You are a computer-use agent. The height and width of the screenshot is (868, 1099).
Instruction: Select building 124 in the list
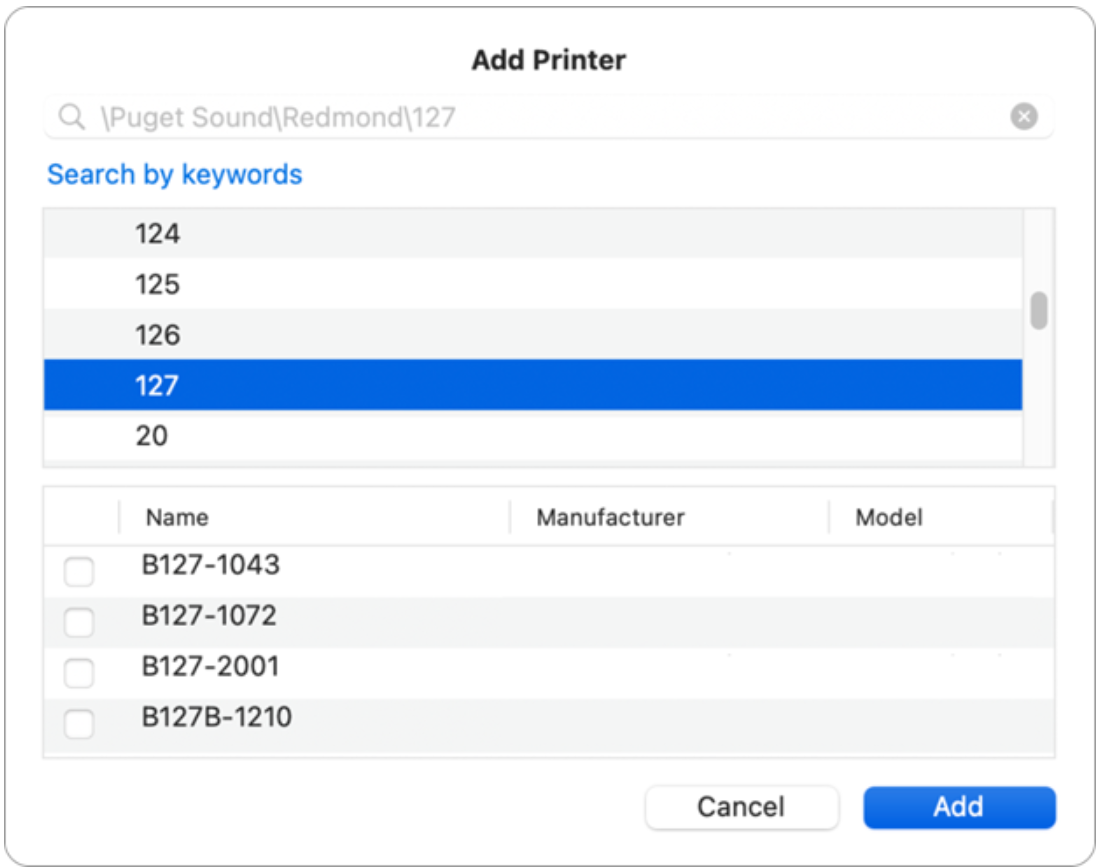[158, 234]
